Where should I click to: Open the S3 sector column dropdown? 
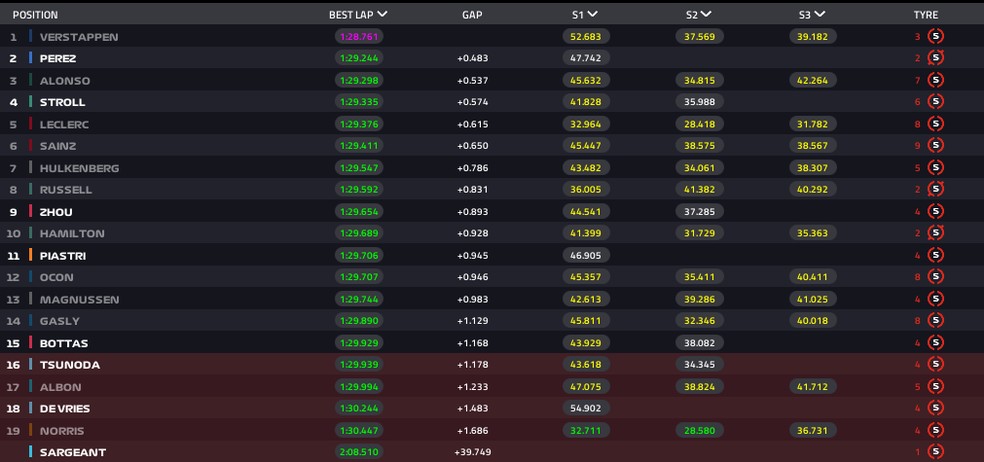[x=820, y=15]
